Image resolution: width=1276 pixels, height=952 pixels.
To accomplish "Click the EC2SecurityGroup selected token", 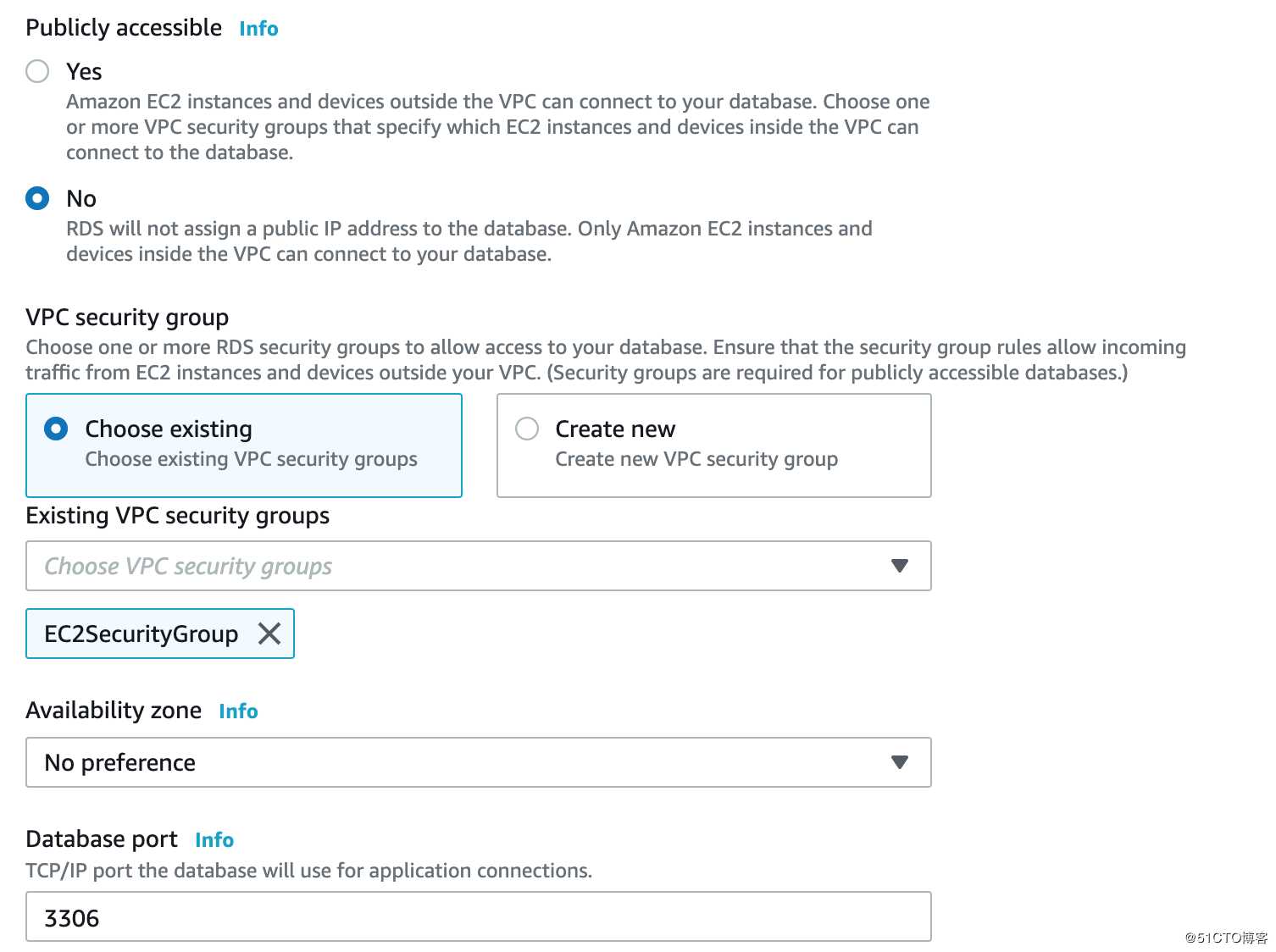I will pos(160,634).
